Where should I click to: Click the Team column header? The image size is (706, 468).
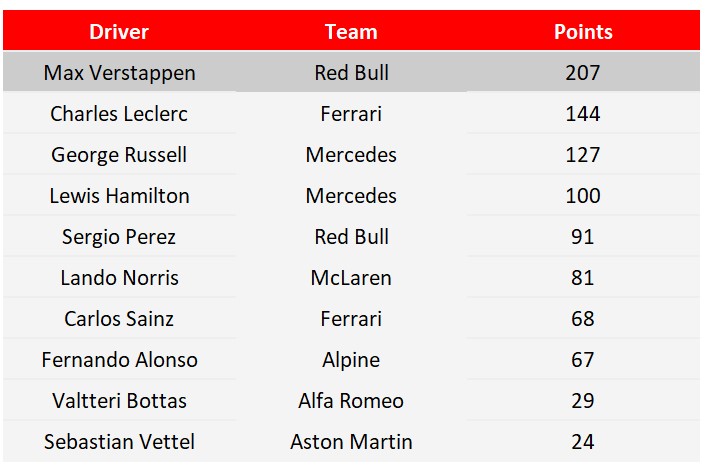click(351, 32)
